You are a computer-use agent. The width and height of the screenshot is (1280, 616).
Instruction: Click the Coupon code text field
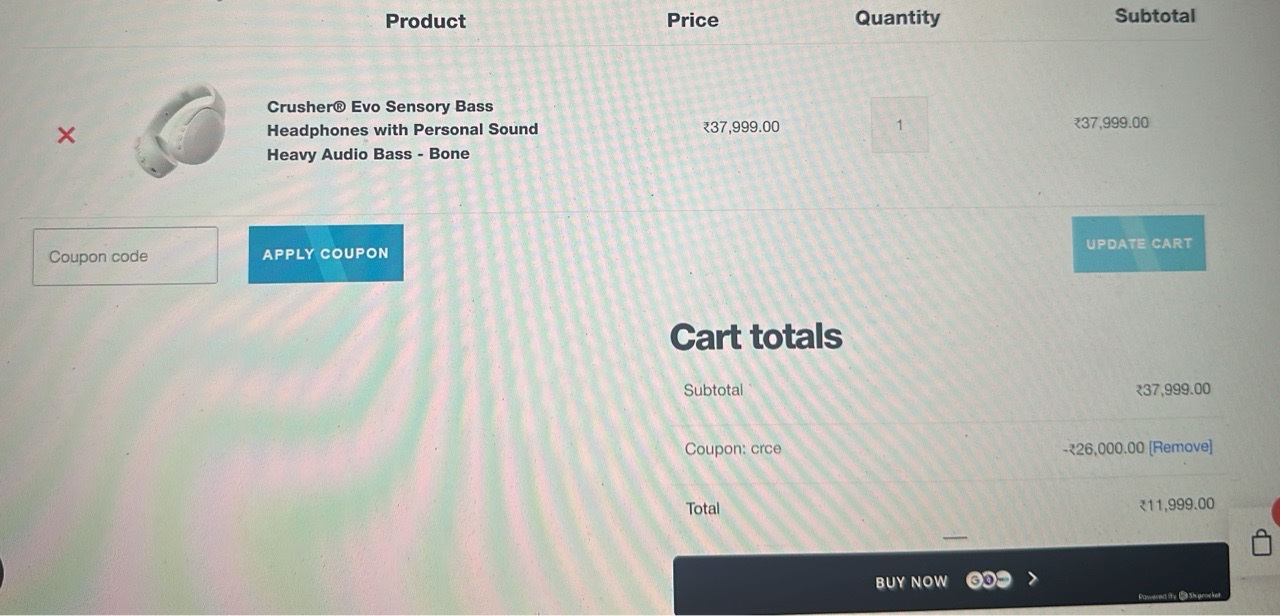125,256
